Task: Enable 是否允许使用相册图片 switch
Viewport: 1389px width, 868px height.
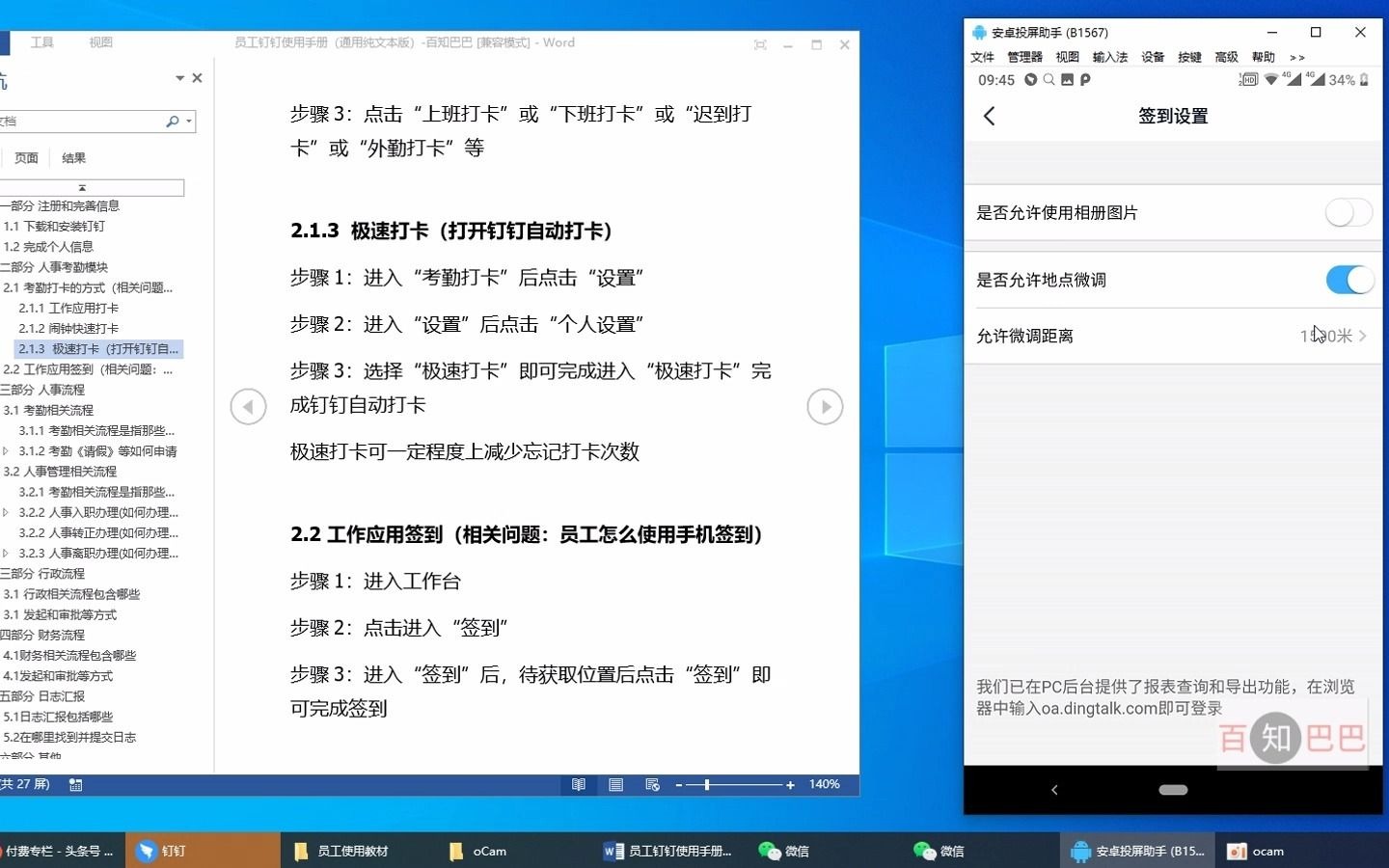Action: point(1348,213)
